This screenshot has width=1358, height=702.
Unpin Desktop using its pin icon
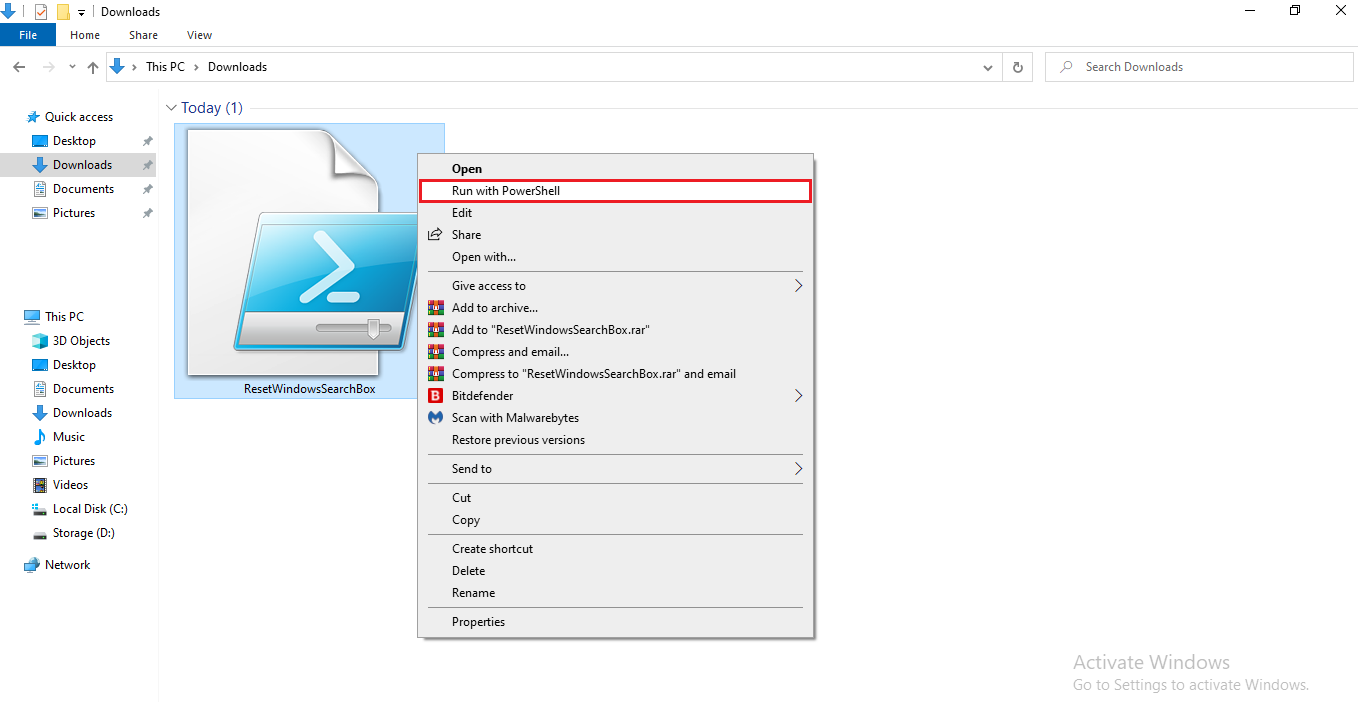[x=148, y=141]
